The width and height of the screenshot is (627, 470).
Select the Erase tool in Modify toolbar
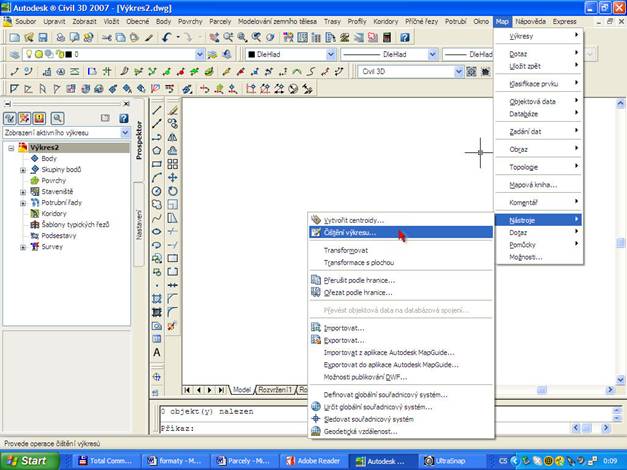click(x=173, y=110)
